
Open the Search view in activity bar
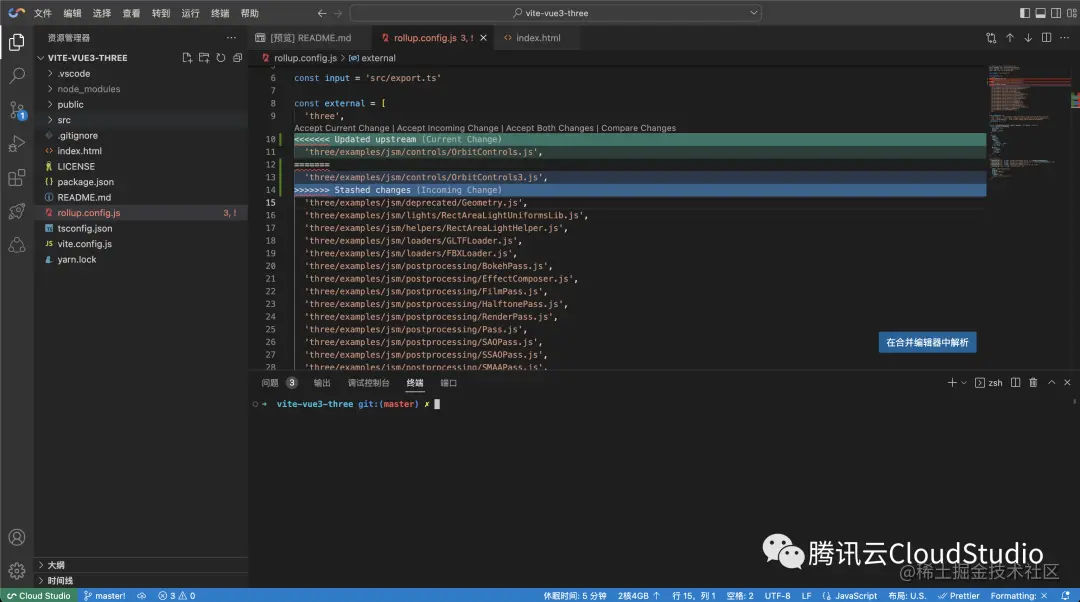click(x=17, y=76)
